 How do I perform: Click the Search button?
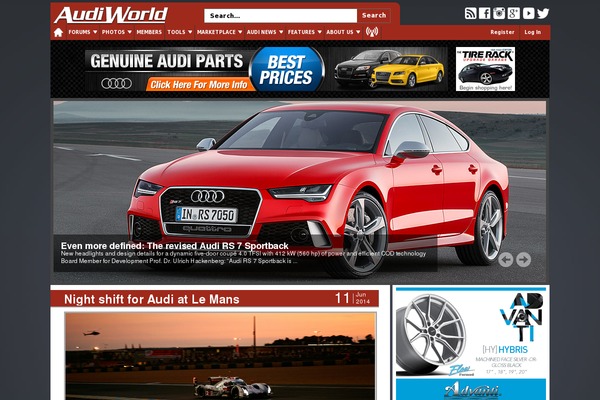[374, 16]
